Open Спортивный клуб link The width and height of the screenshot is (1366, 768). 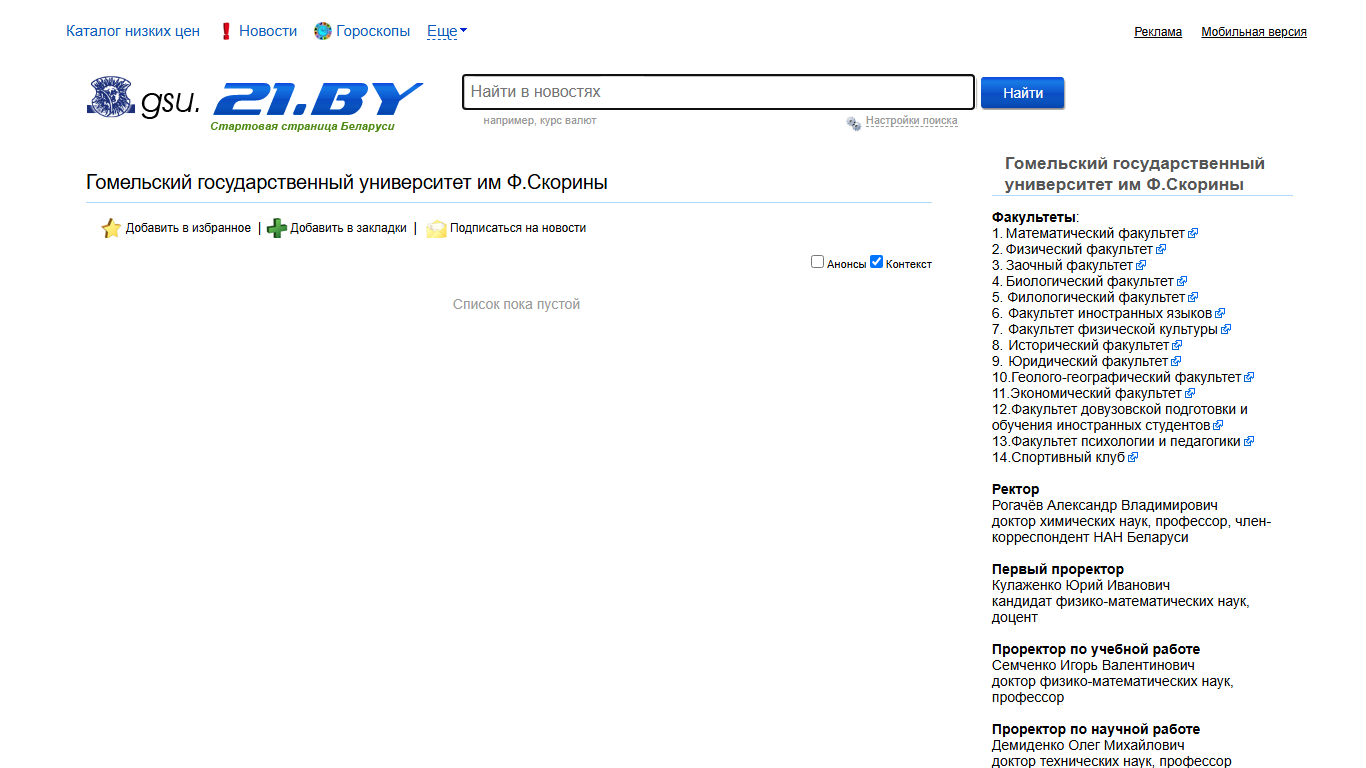[x=1068, y=457]
